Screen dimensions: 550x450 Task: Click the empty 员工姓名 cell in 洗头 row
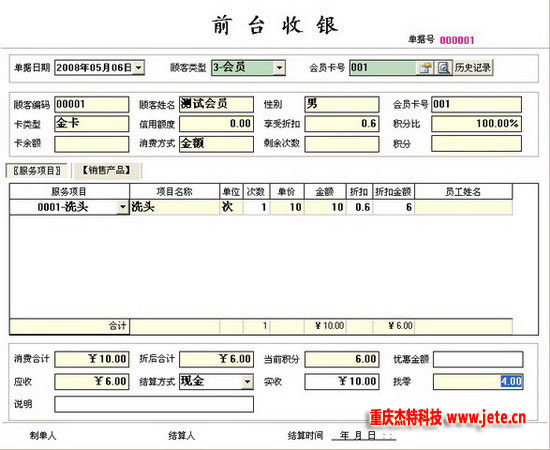[x=463, y=207]
